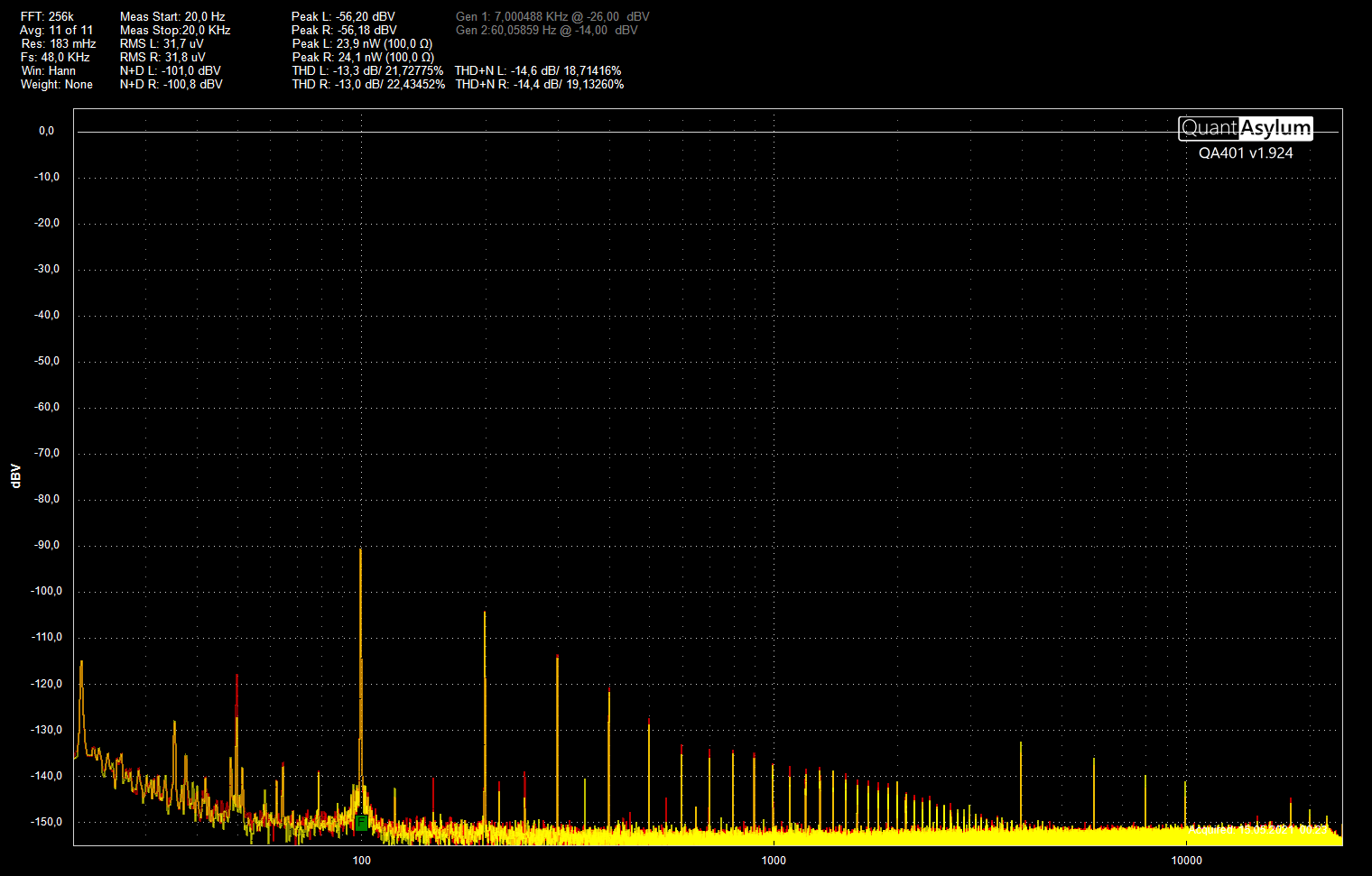Click the green F fundamental marker at 100 Hz
This screenshot has height=876, width=1372.
point(361,822)
